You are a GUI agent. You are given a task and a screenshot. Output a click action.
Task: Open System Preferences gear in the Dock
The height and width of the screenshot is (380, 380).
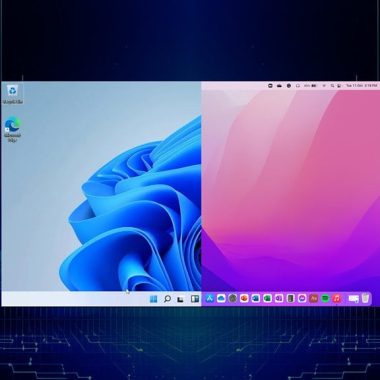tap(233, 298)
